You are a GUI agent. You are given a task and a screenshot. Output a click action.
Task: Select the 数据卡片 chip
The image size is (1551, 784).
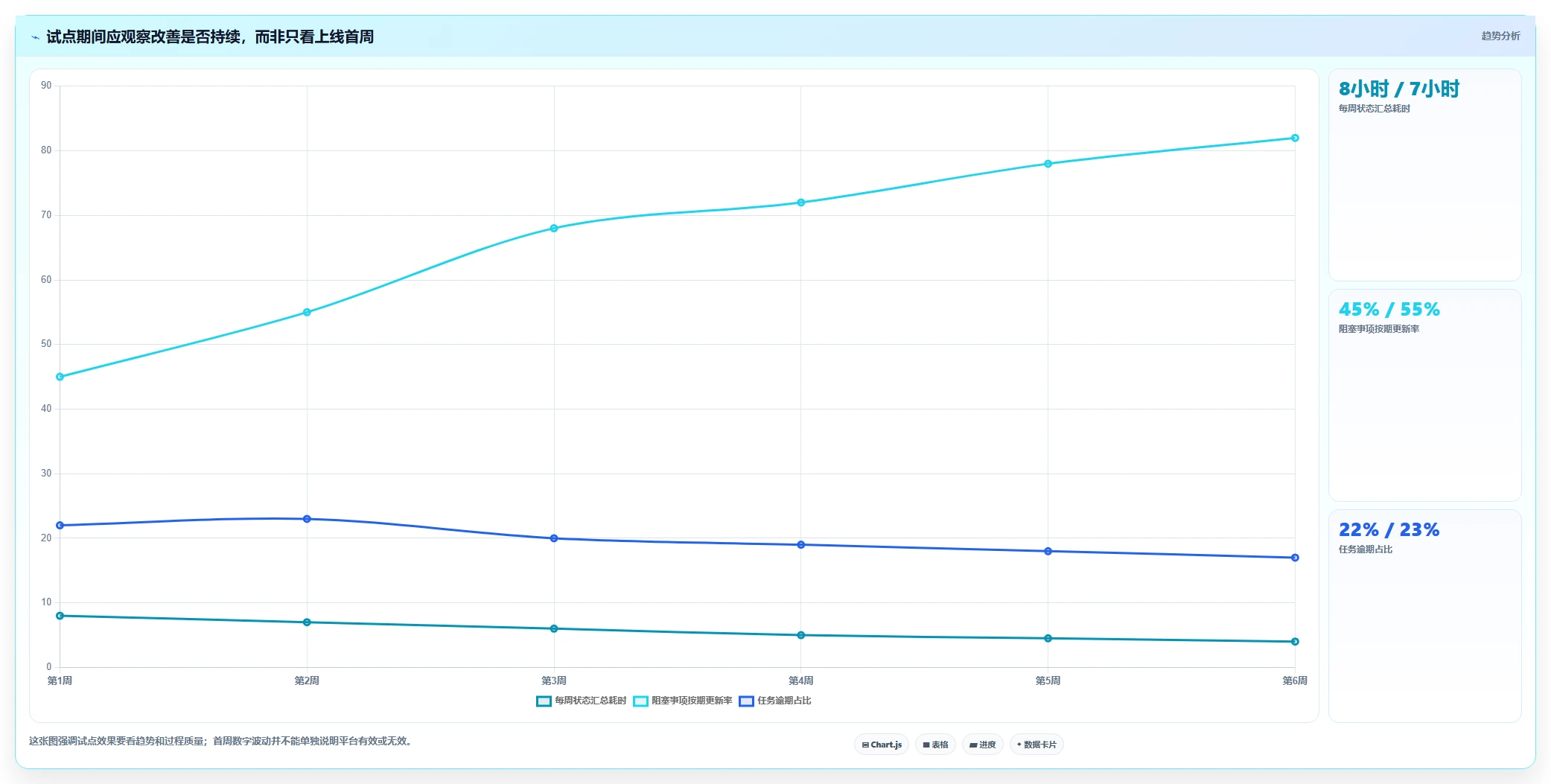[x=1036, y=745]
